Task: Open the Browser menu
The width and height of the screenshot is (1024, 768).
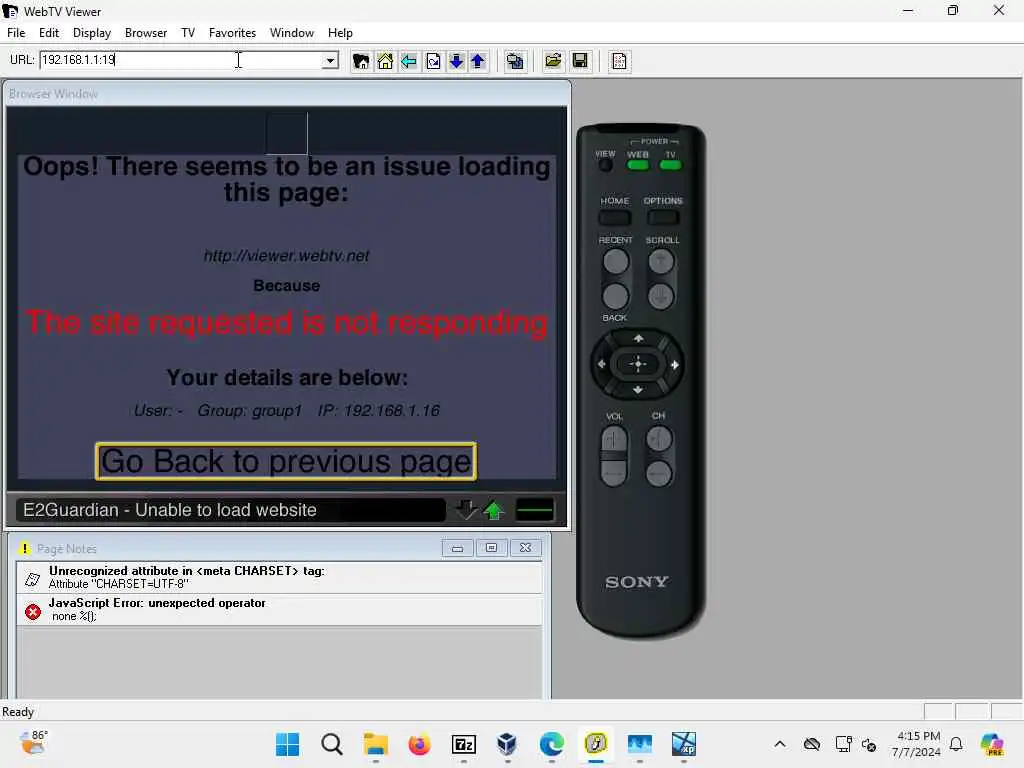Action: pyautogui.click(x=146, y=33)
